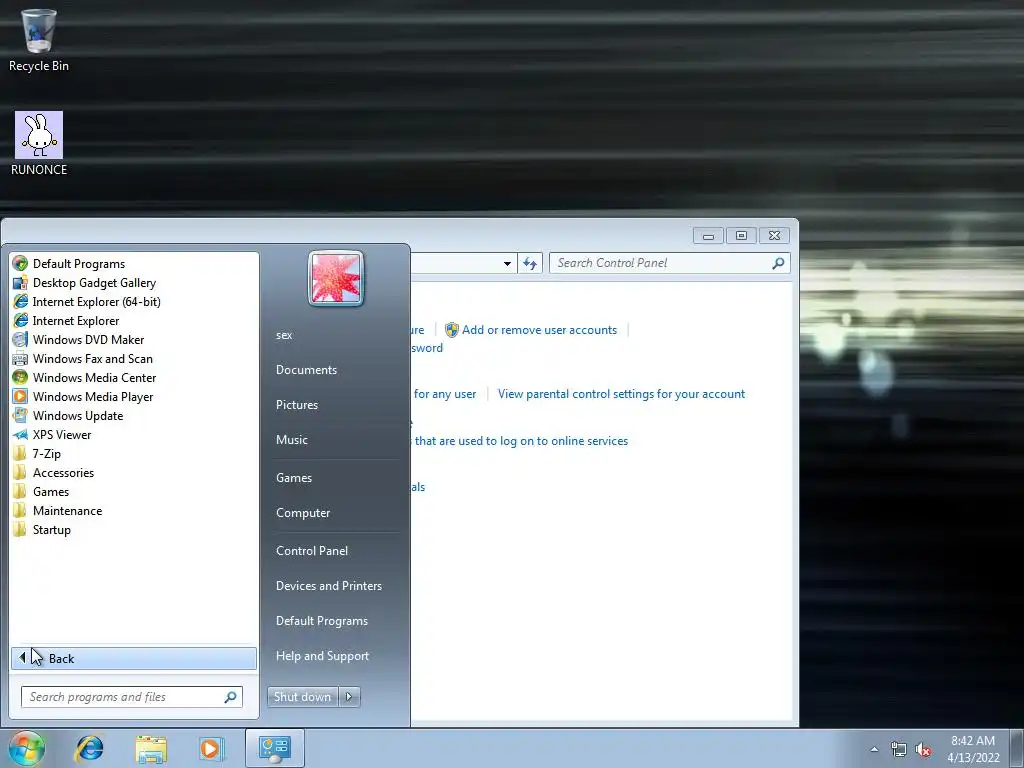The height and width of the screenshot is (768, 1024).
Task: Open Music from Start menu
Action: (x=292, y=440)
